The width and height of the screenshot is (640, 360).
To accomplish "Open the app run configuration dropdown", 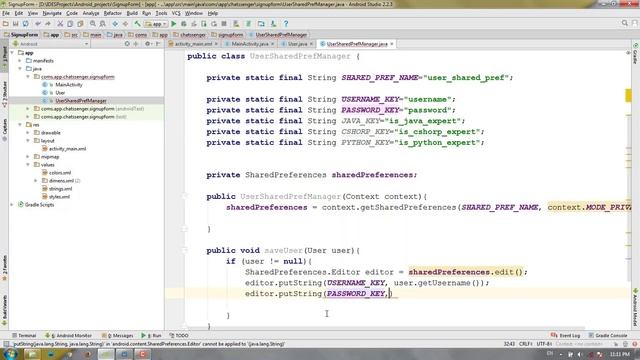I will (156, 24).
